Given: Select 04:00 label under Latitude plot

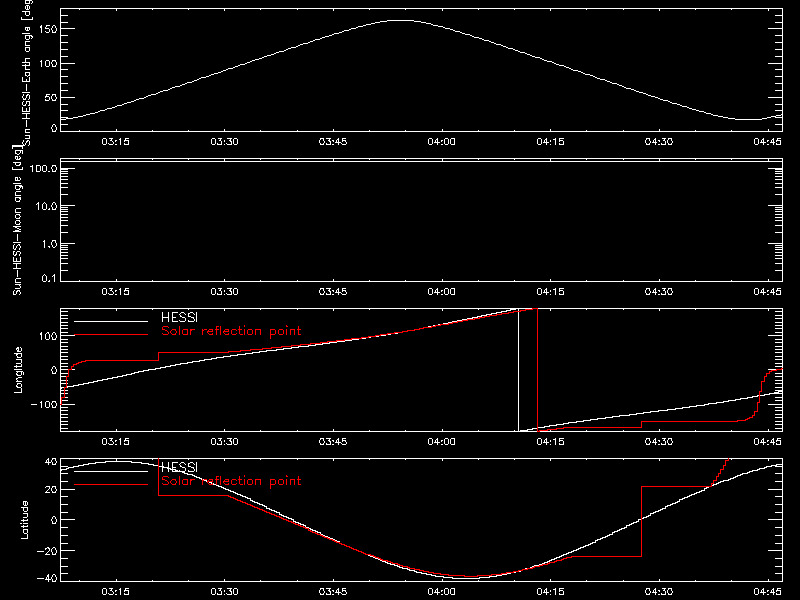Looking at the screenshot, I should tap(441, 591).
